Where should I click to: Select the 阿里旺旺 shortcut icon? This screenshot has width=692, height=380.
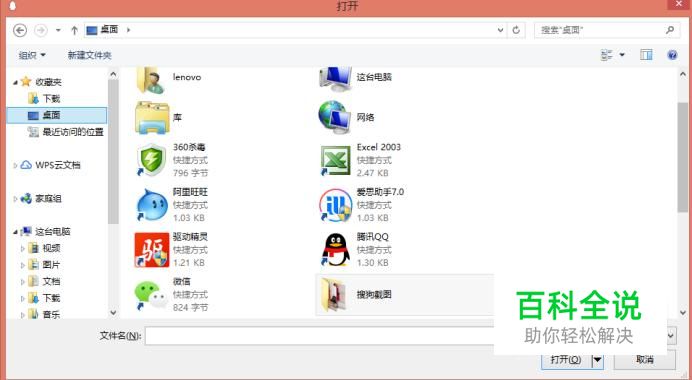pos(152,205)
